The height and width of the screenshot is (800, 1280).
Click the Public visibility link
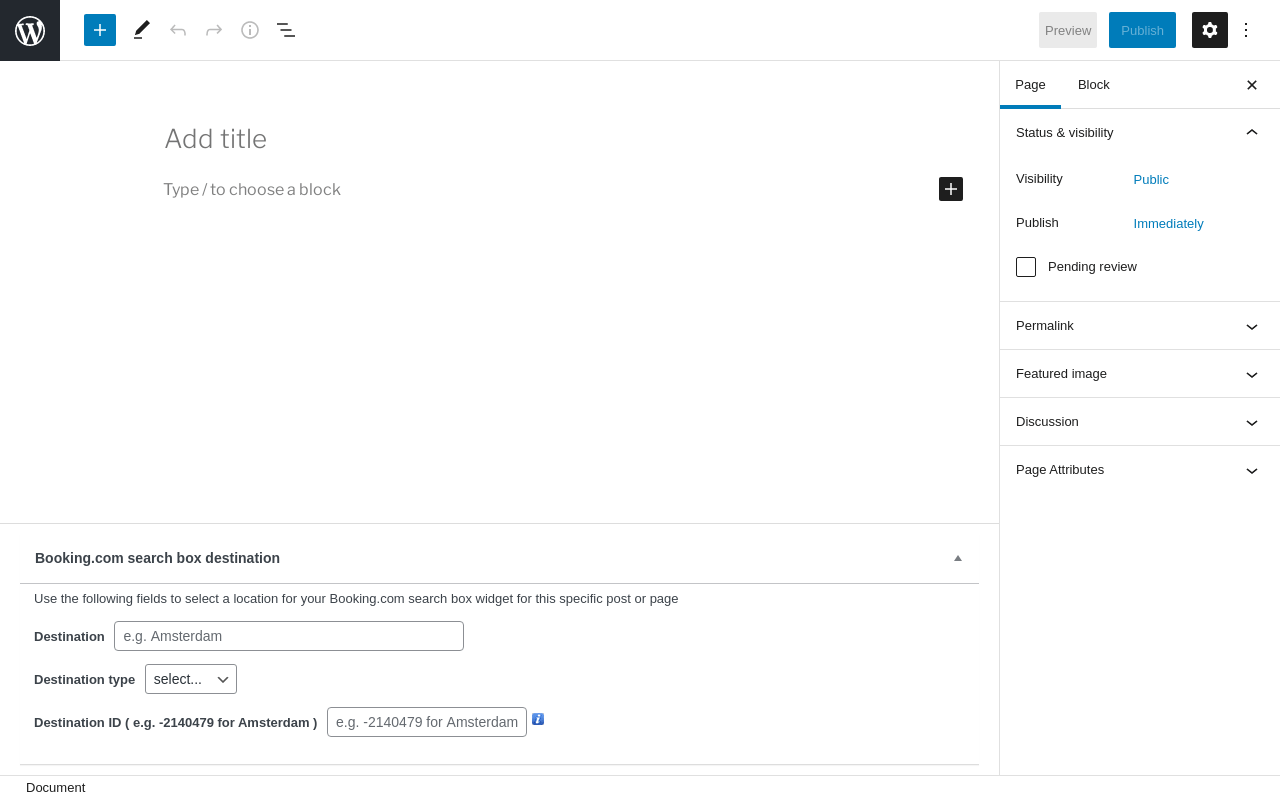1151,180
